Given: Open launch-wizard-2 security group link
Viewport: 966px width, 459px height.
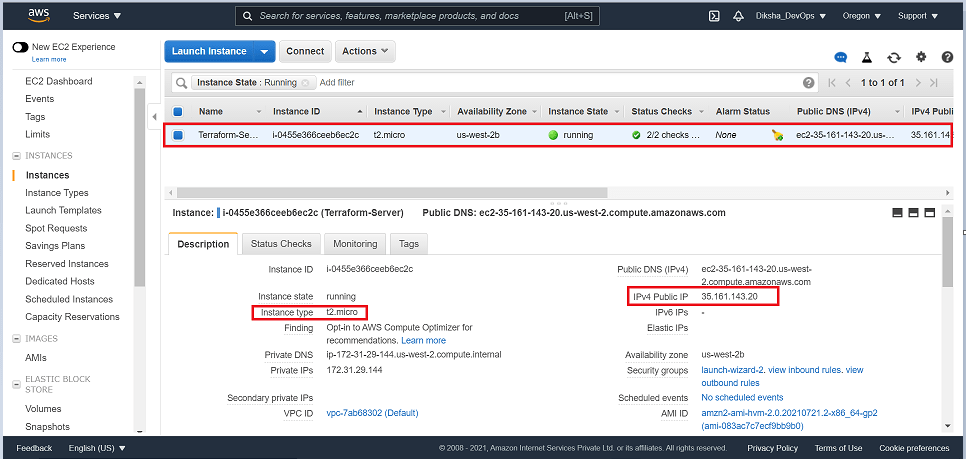Looking at the screenshot, I should (x=733, y=370).
